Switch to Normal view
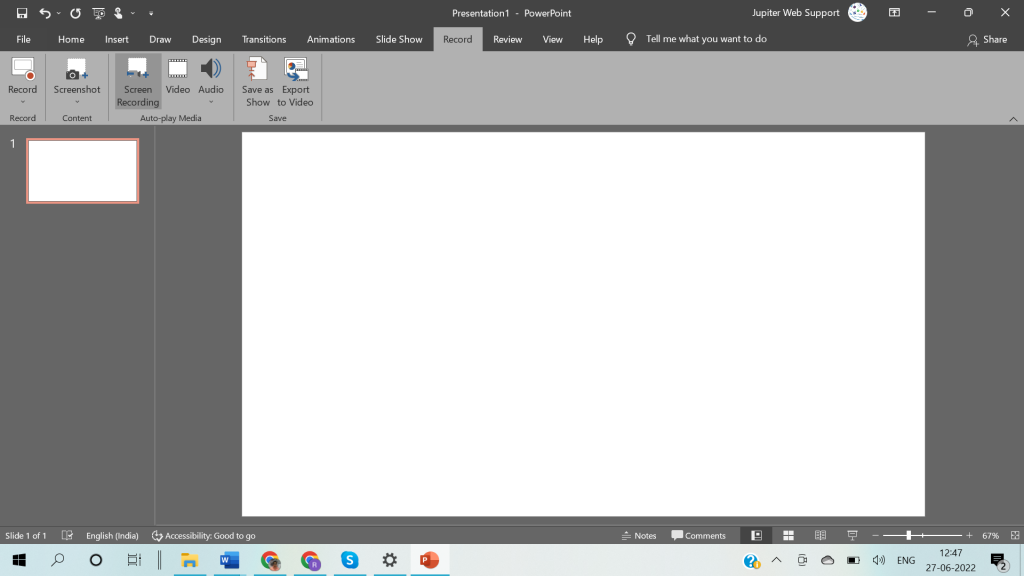The image size is (1024, 576). pyautogui.click(x=756, y=536)
